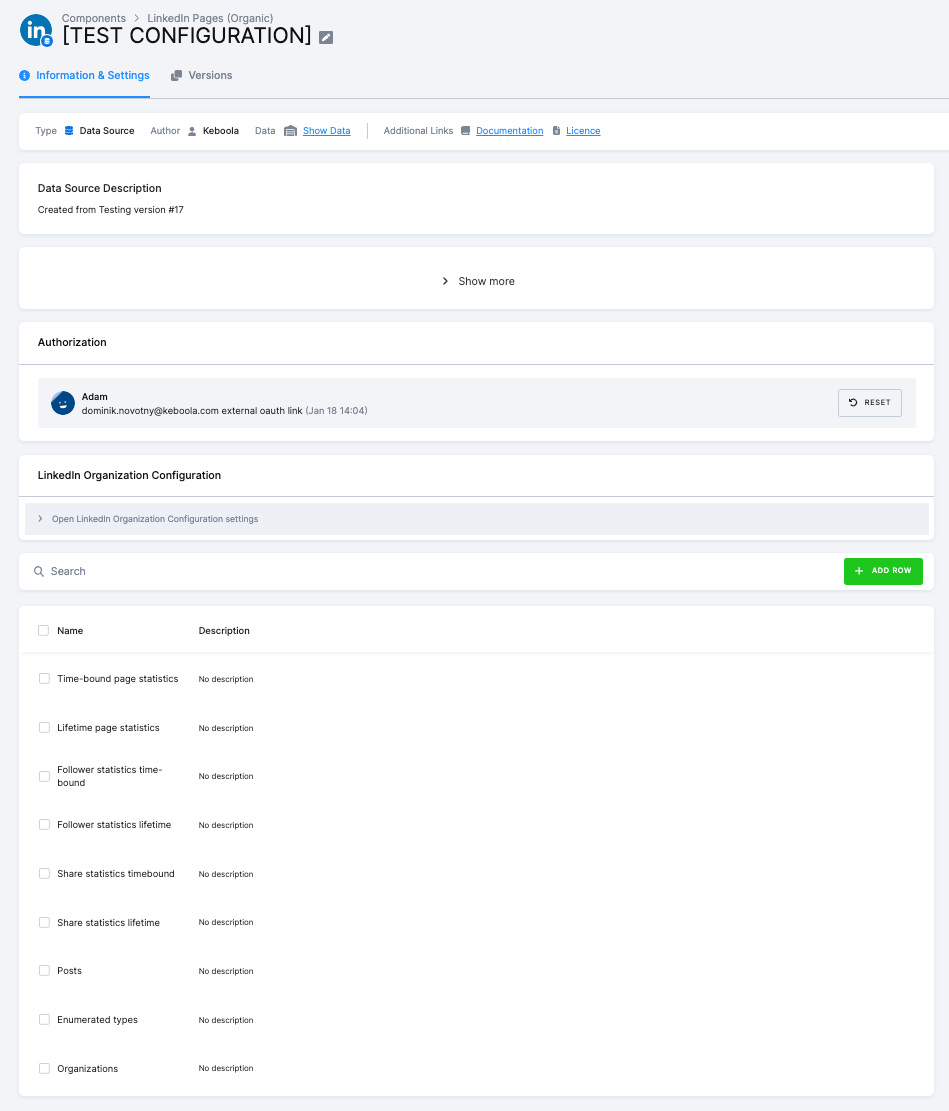
Task: Click the configuration title [TEST CONFIGURATION]
Action: pyautogui.click(x=187, y=35)
